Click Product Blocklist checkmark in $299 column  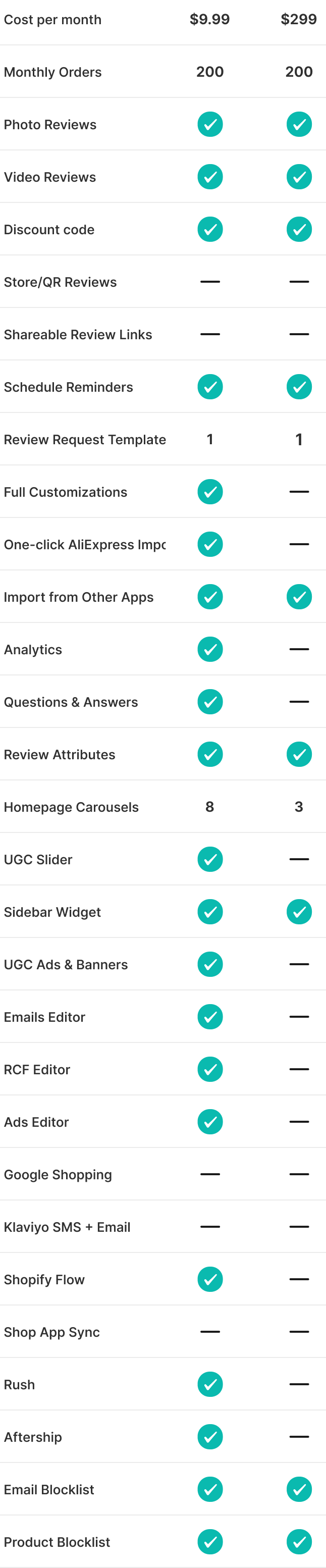[299, 1542]
